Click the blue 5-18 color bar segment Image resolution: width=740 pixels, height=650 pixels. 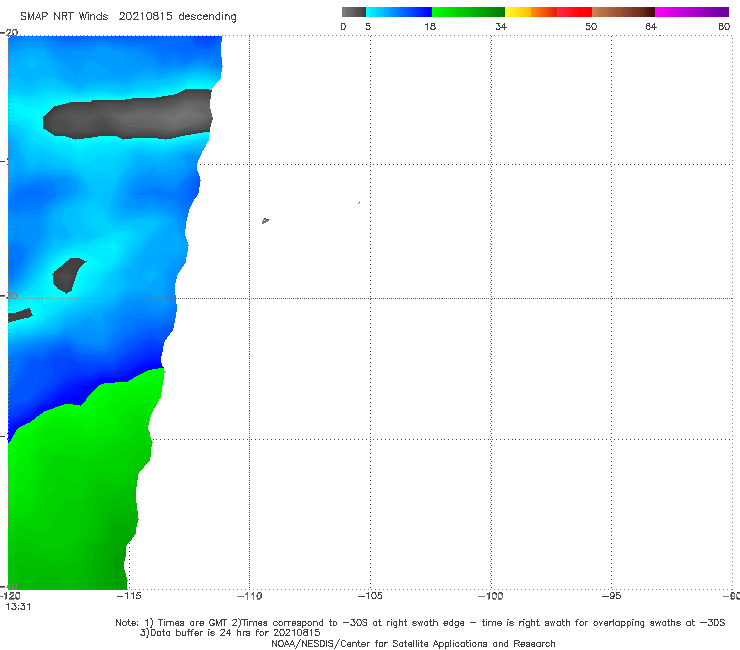399,12
